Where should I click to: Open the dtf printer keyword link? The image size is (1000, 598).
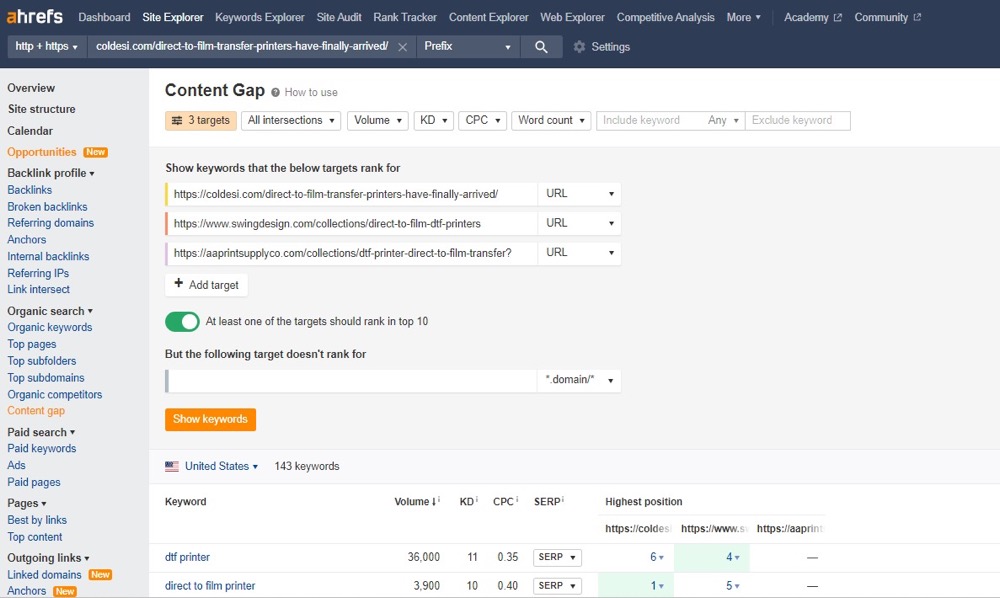pos(187,557)
